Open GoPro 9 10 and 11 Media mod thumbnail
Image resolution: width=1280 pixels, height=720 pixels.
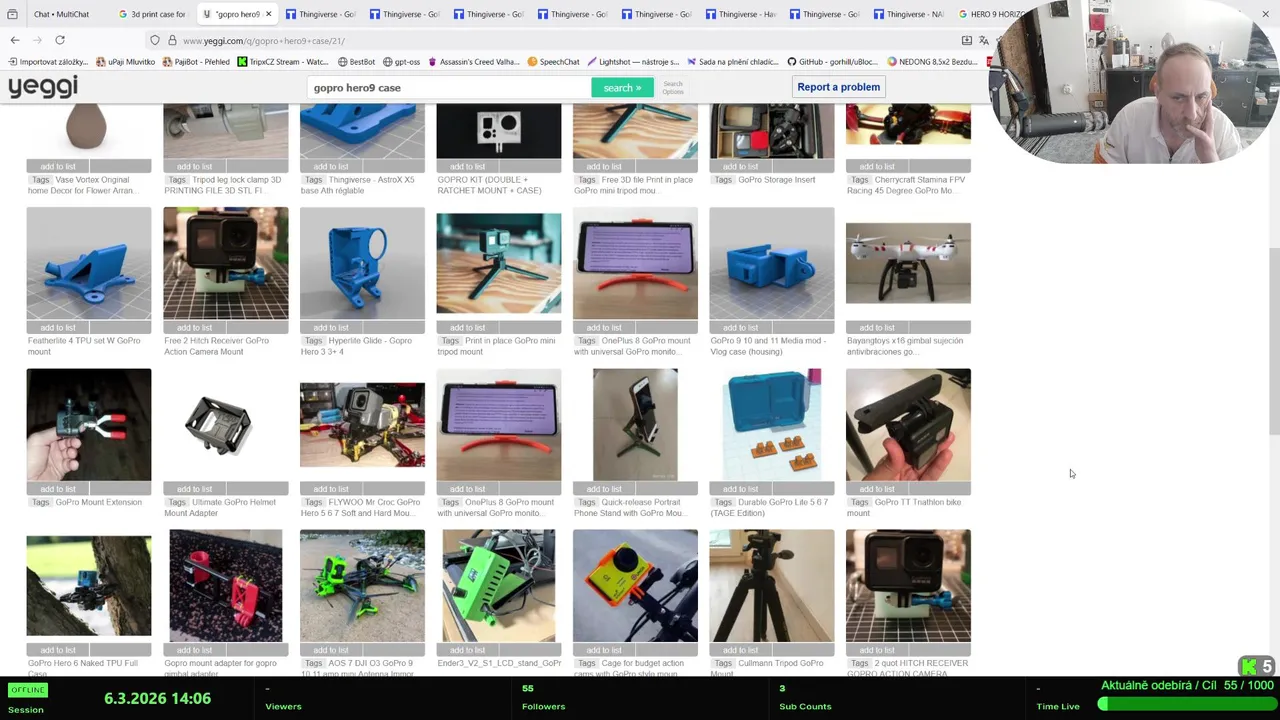pyautogui.click(x=772, y=264)
